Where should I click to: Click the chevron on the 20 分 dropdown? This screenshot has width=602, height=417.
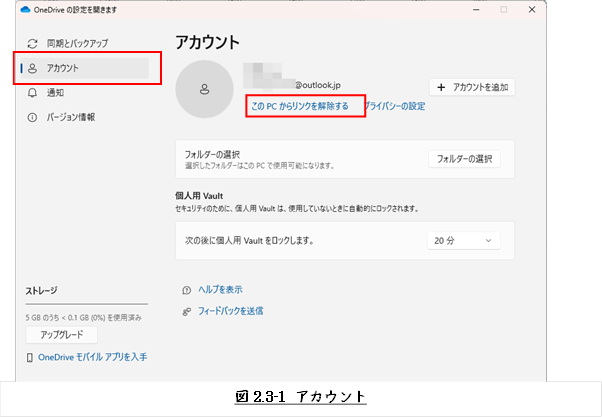tap(488, 241)
